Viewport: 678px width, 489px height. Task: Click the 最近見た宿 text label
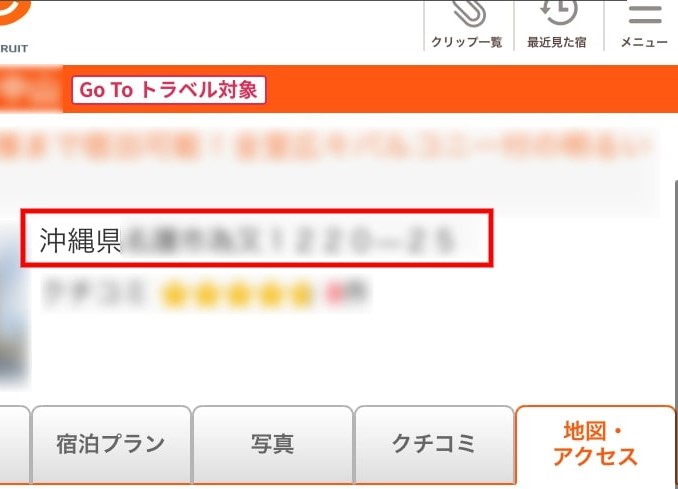pyautogui.click(x=557, y=42)
